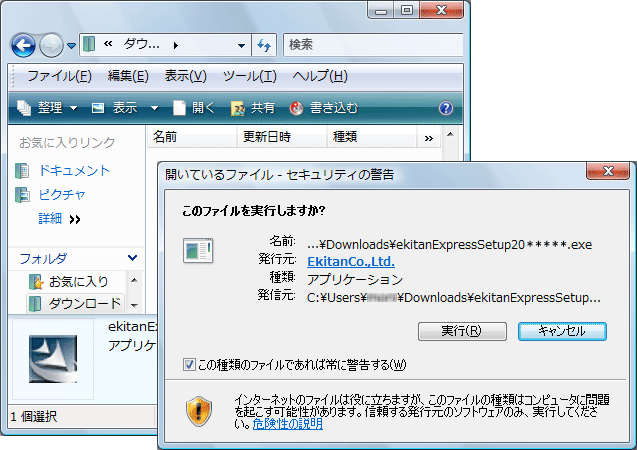The height and width of the screenshot is (450, 637).
Task: Click the refresh icon beside address bar
Action: pyautogui.click(x=265, y=45)
